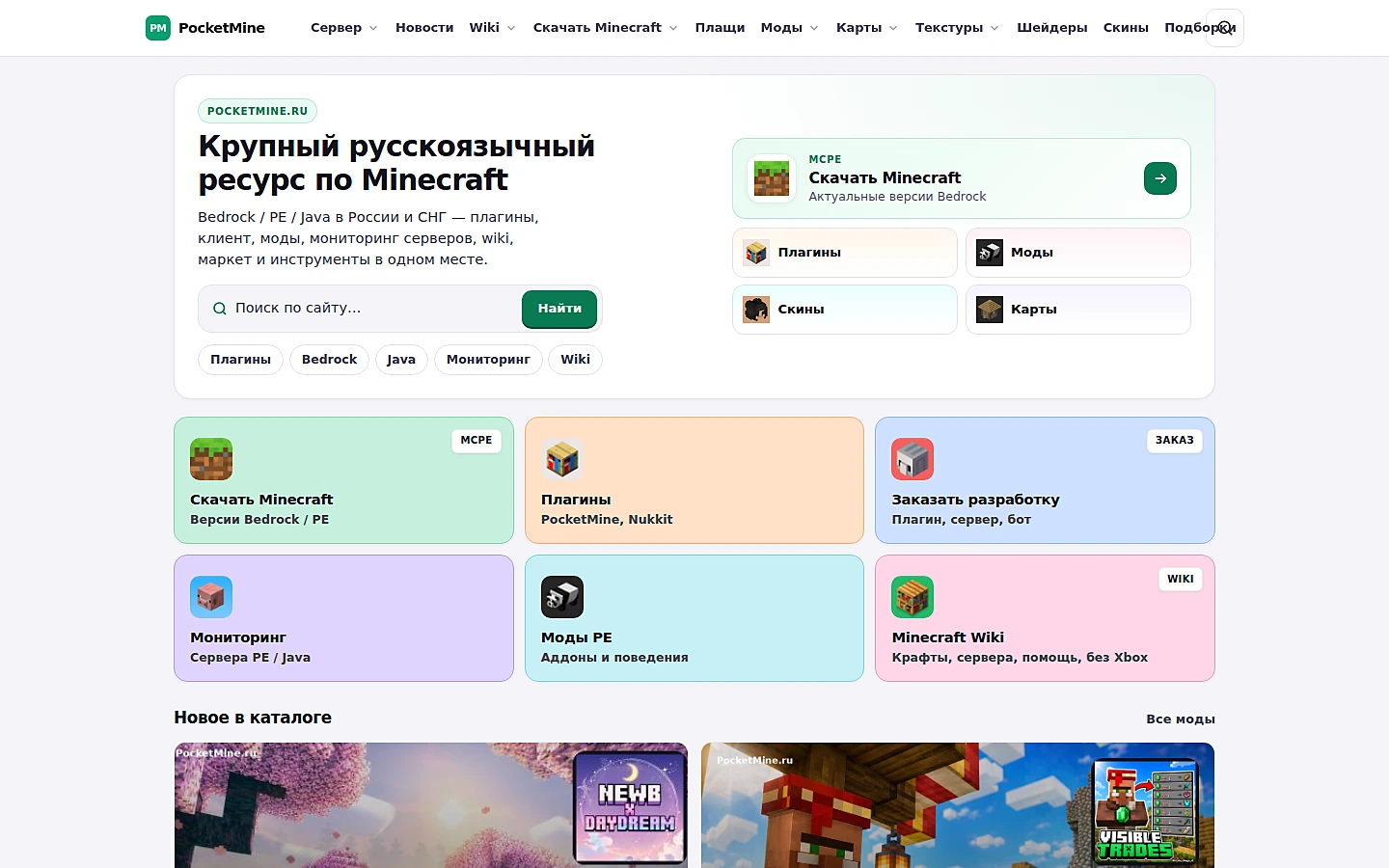The width and height of the screenshot is (1389, 868).
Task: Open Скины in the navigation bar
Action: tap(1126, 28)
